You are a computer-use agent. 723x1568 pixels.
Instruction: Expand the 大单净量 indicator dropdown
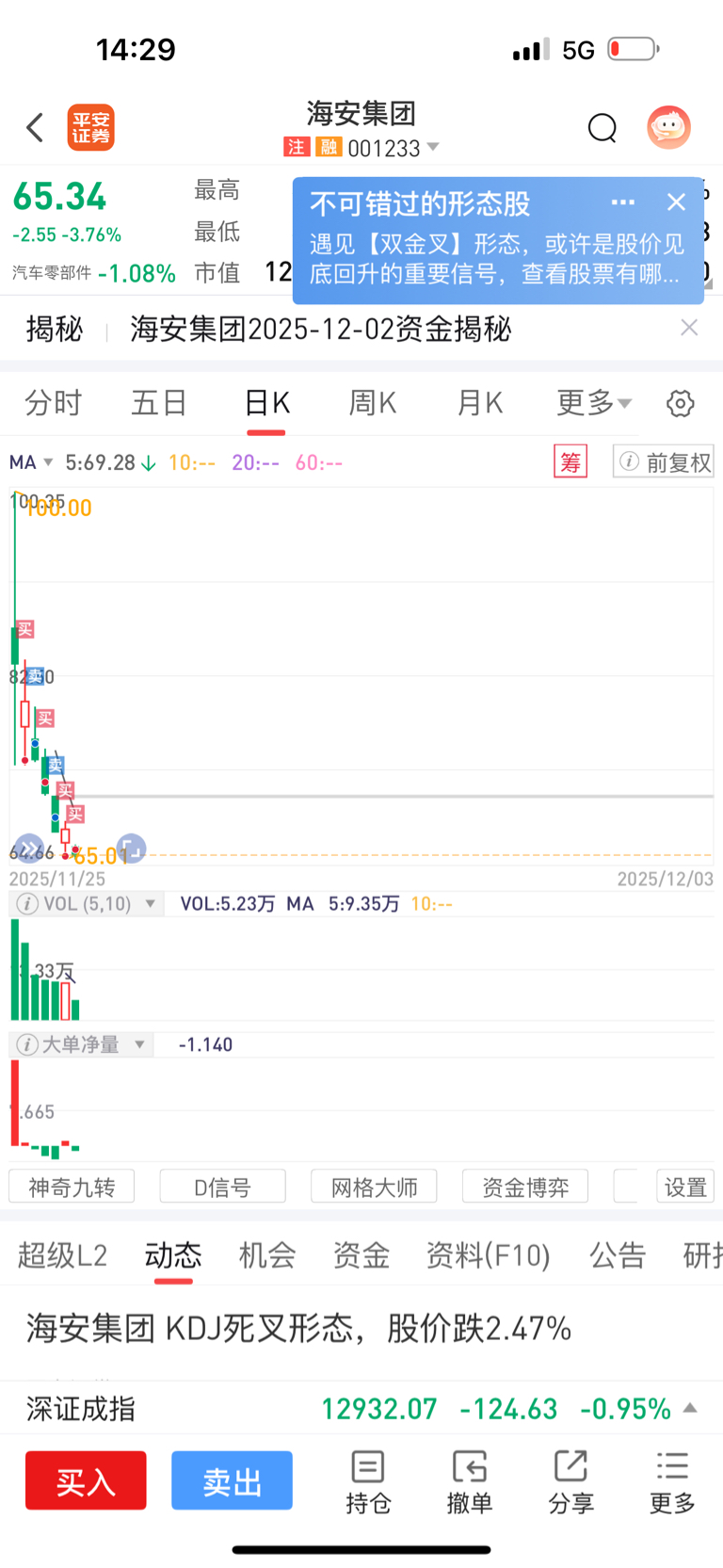pyautogui.click(x=140, y=1044)
